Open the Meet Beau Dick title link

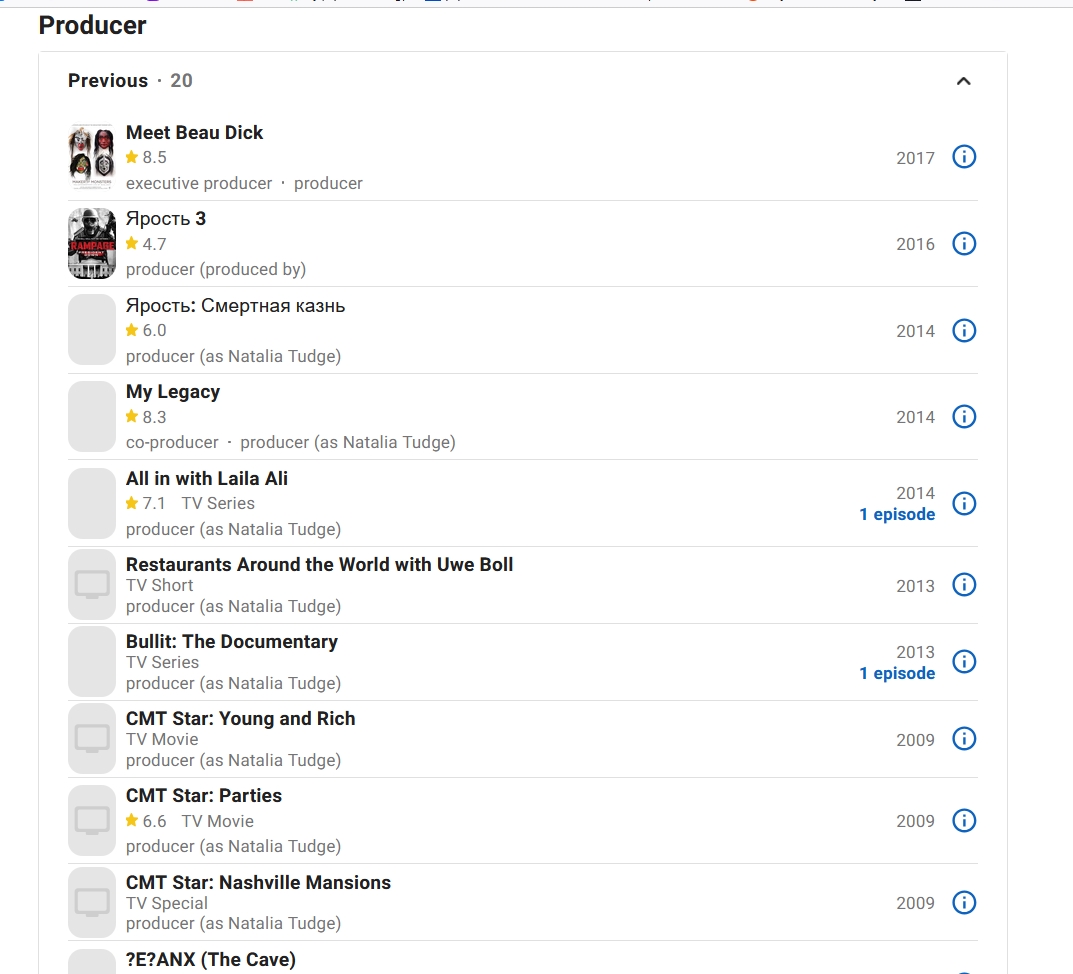(x=194, y=133)
